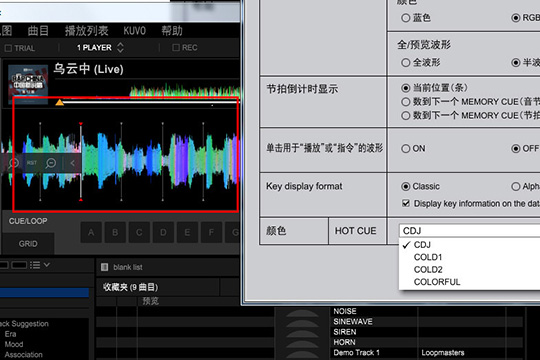Toggle the TRIAL checkbox
Viewport: 540px width, 360px height.
tap(8, 48)
